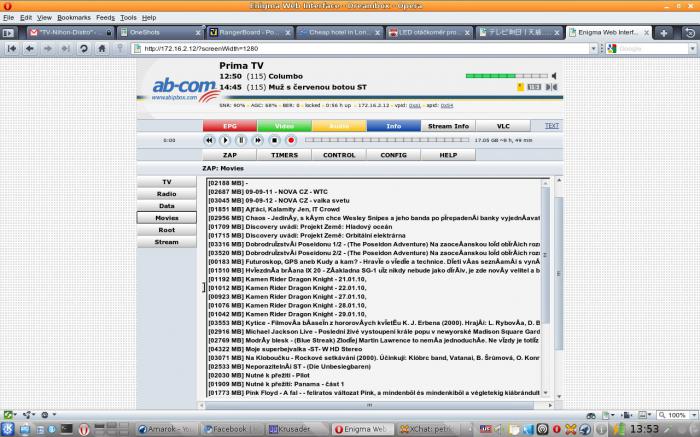
Task: Select Moje superbejvalka recording
Action: [x=374, y=349]
